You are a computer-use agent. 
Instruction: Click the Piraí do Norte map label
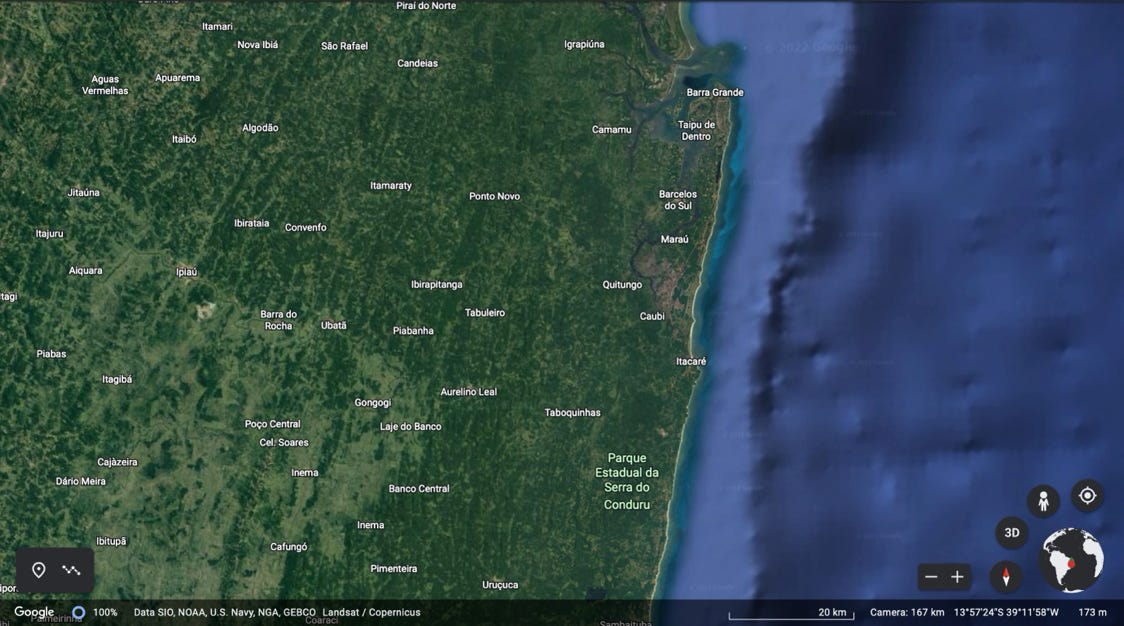[x=426, y=6]
